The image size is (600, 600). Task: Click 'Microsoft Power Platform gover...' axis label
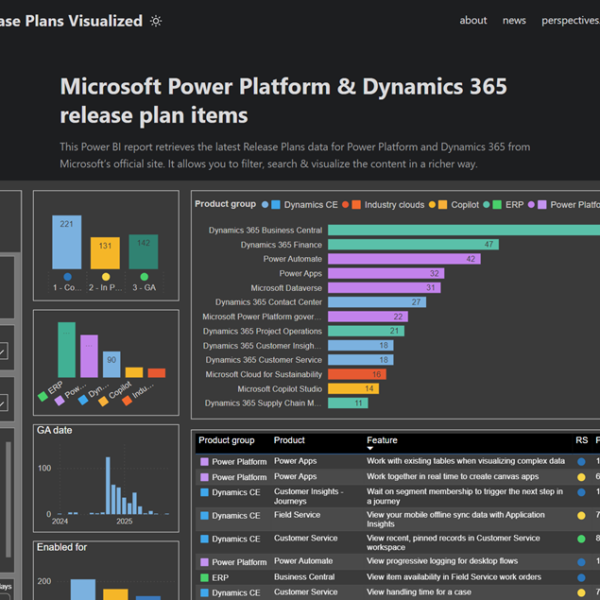click(x=262, y=316)
